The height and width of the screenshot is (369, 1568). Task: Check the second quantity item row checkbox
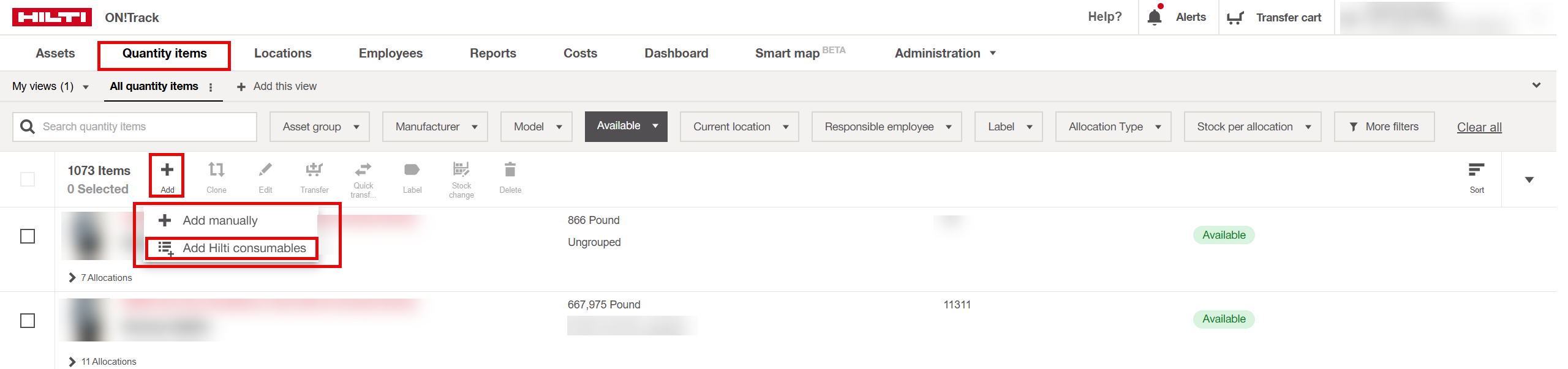[28, 321]
